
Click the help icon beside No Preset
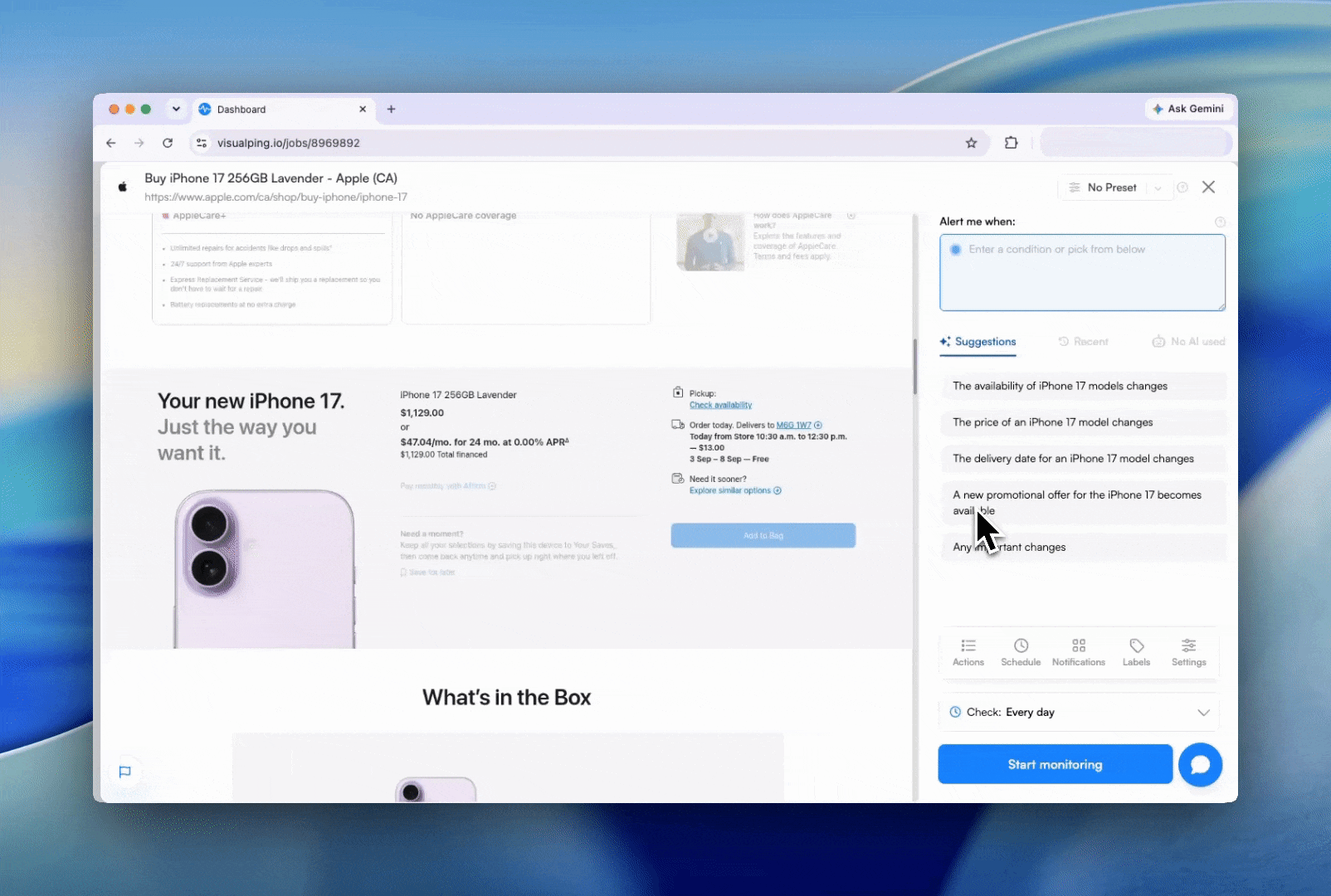click(x=1182, y=187)
